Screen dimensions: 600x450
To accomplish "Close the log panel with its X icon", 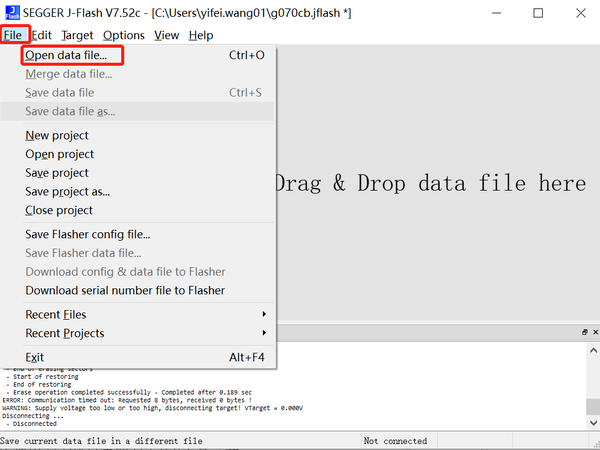I will (595, 332).
